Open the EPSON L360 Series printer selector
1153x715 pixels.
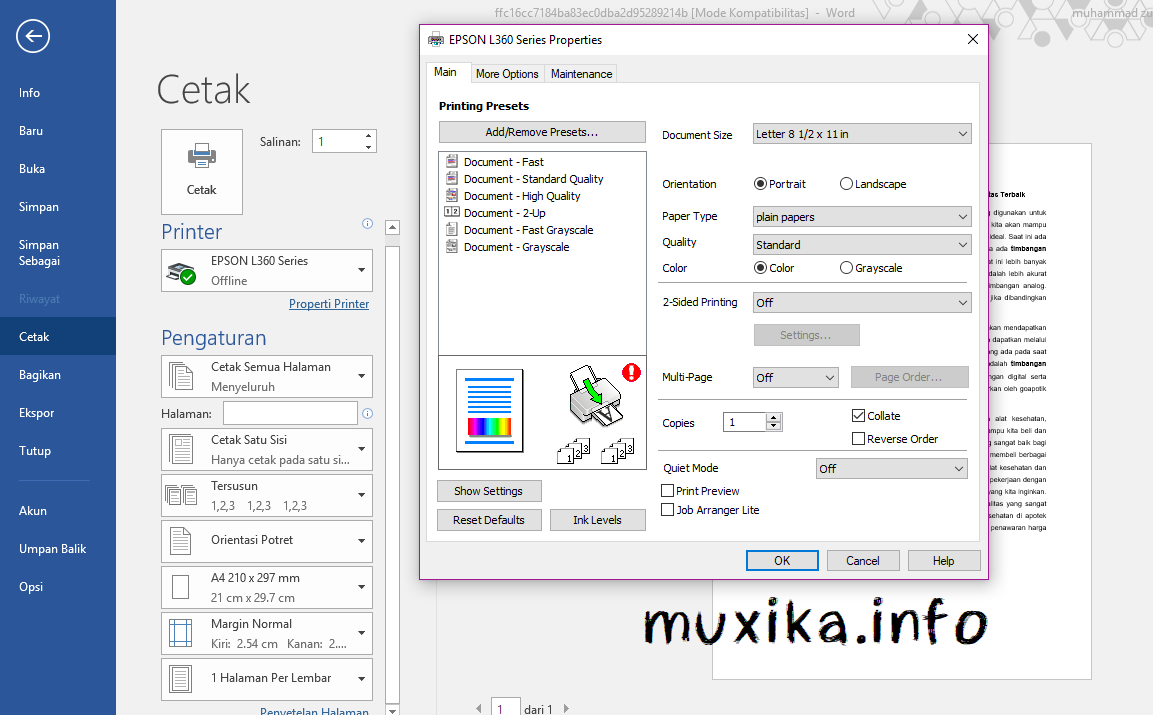[267, 271]
